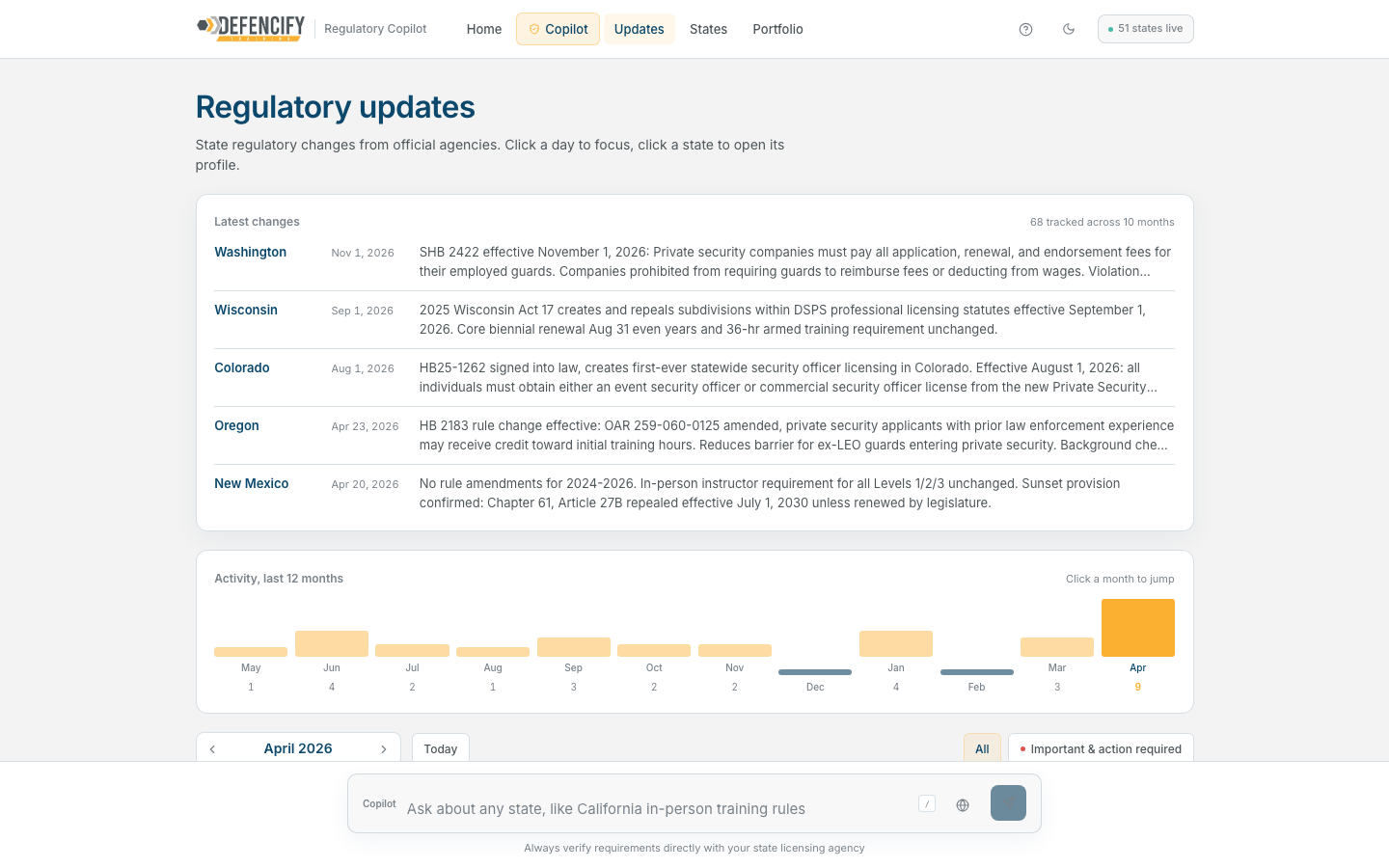Screen dimensions: 1389x868
Task: Open the help question-mark icon
Action: click(1025, 29)
